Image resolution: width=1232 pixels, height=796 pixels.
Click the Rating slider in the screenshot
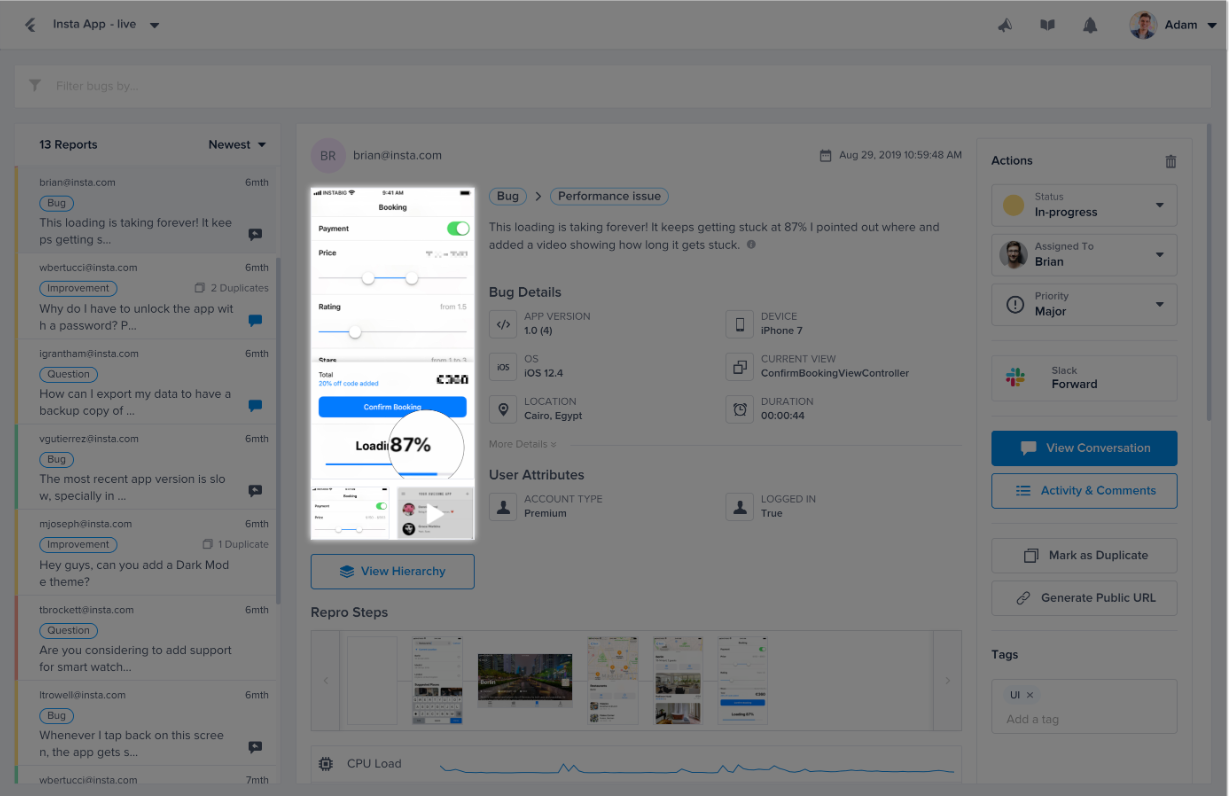coord(392,331)
